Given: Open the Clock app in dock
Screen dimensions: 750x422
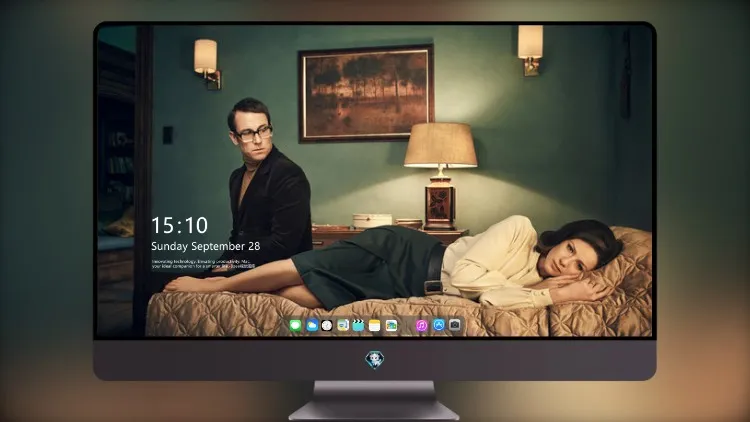Looking at the screenshot, I should point(327,325).
